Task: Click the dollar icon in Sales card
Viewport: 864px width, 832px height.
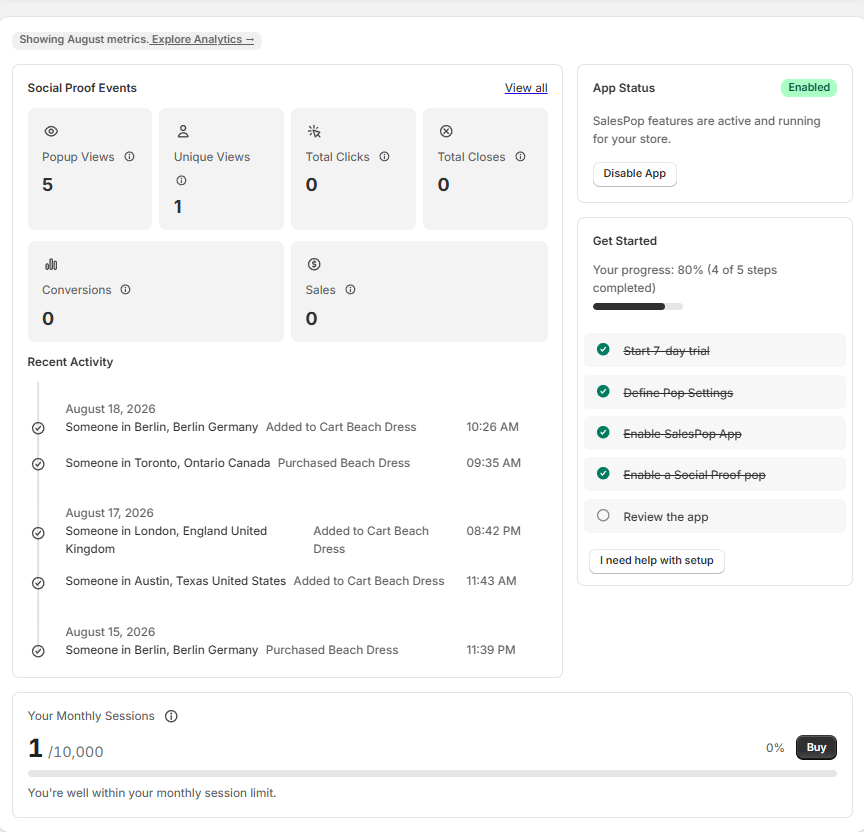Action: coord(314,264)
